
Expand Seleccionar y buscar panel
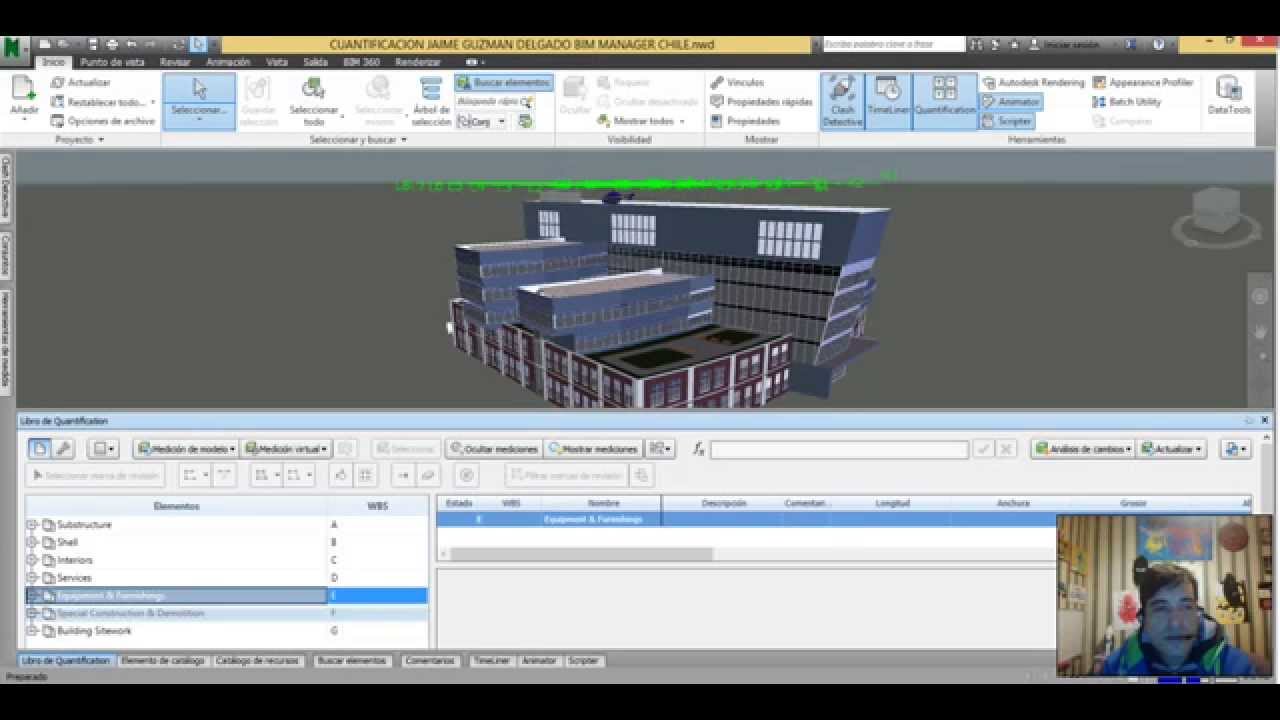pyautogui.click(x=358, y=140)
